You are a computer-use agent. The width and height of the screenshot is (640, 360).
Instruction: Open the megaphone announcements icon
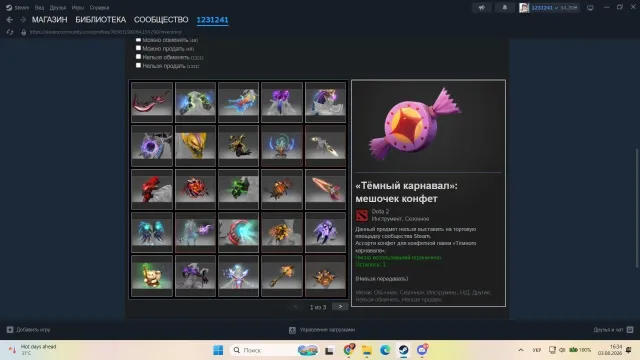tap(482, 7)
